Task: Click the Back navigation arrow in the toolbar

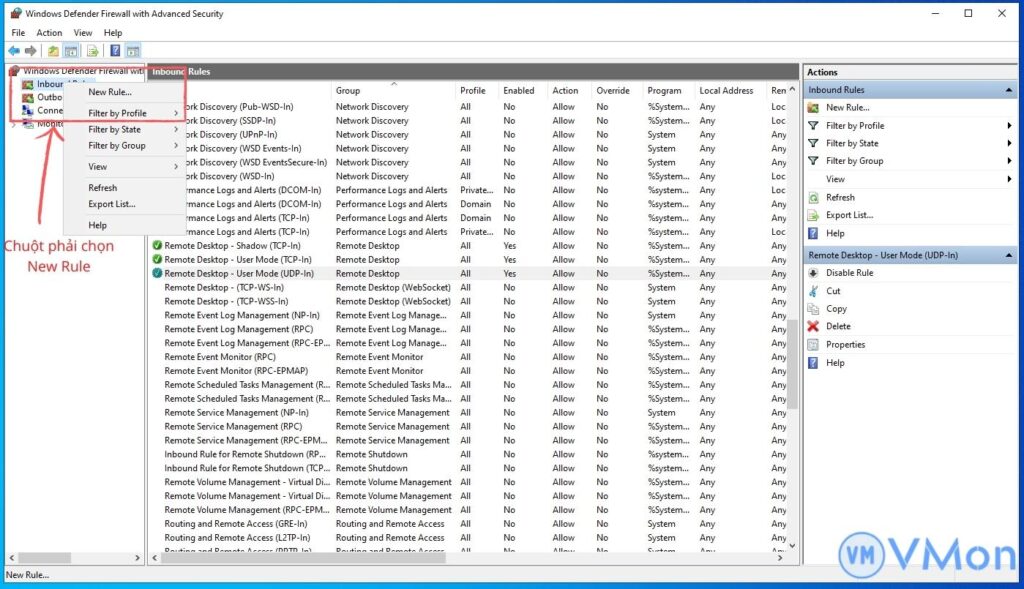Action: pos(14,50)
